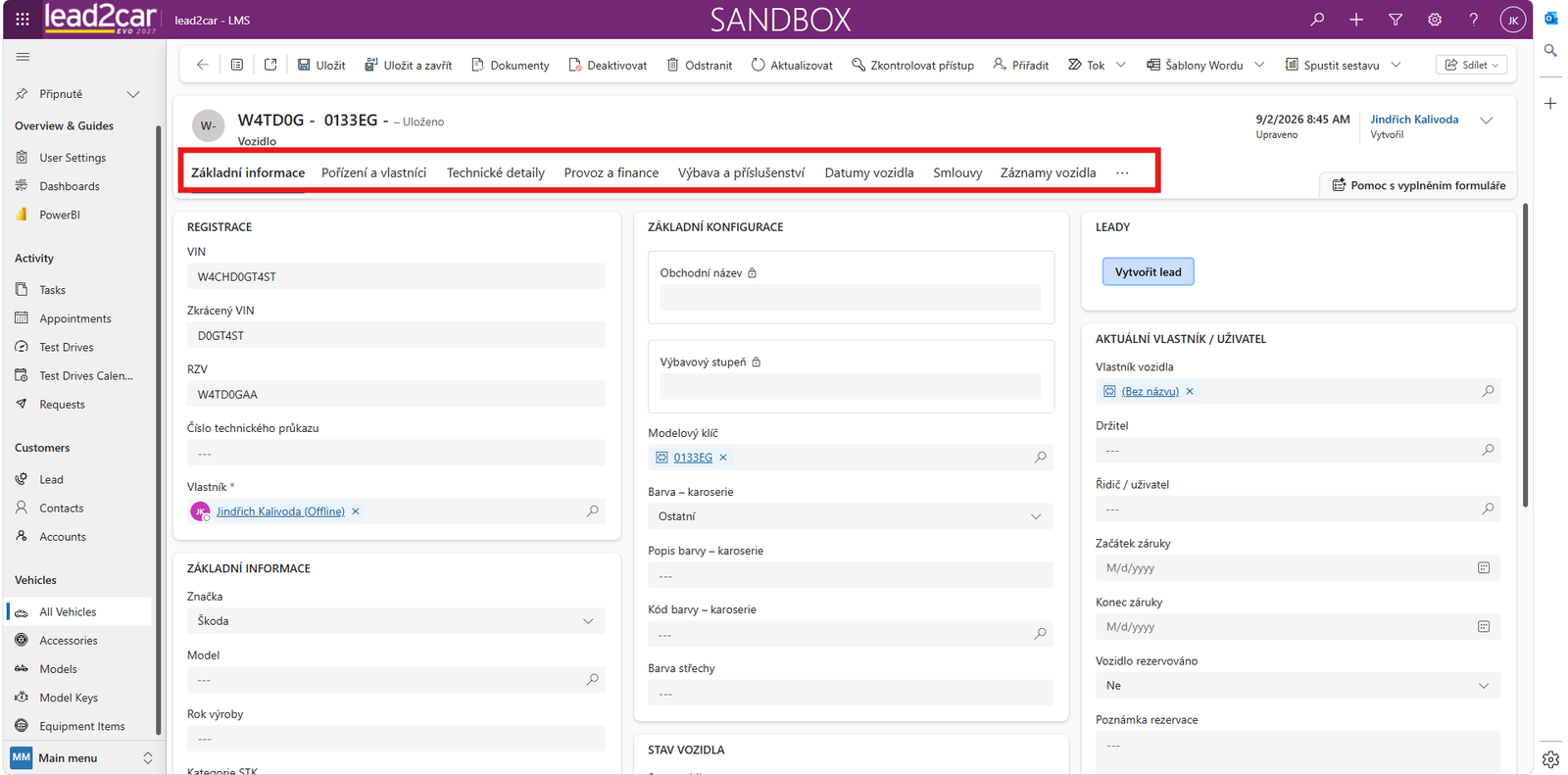Open calendar picker for Začátek záruky

(1484, 568)
